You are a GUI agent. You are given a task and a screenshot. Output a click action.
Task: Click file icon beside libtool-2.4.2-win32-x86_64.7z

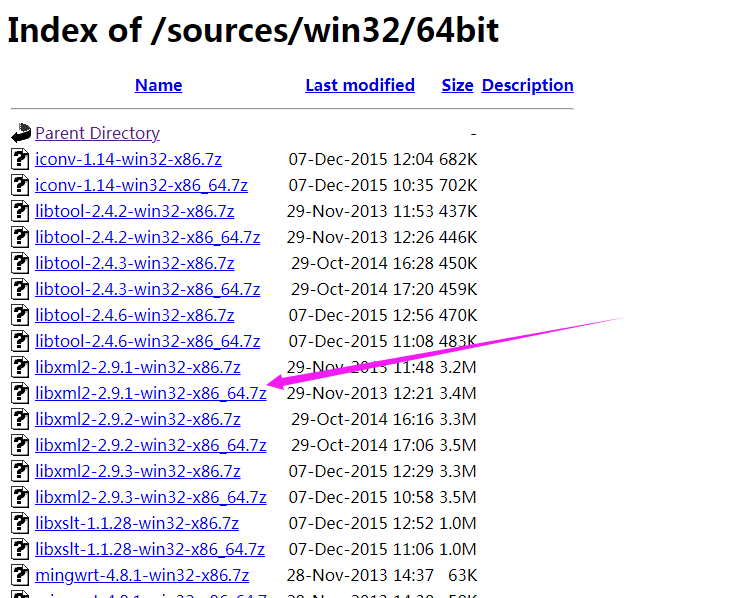[20, 237]
